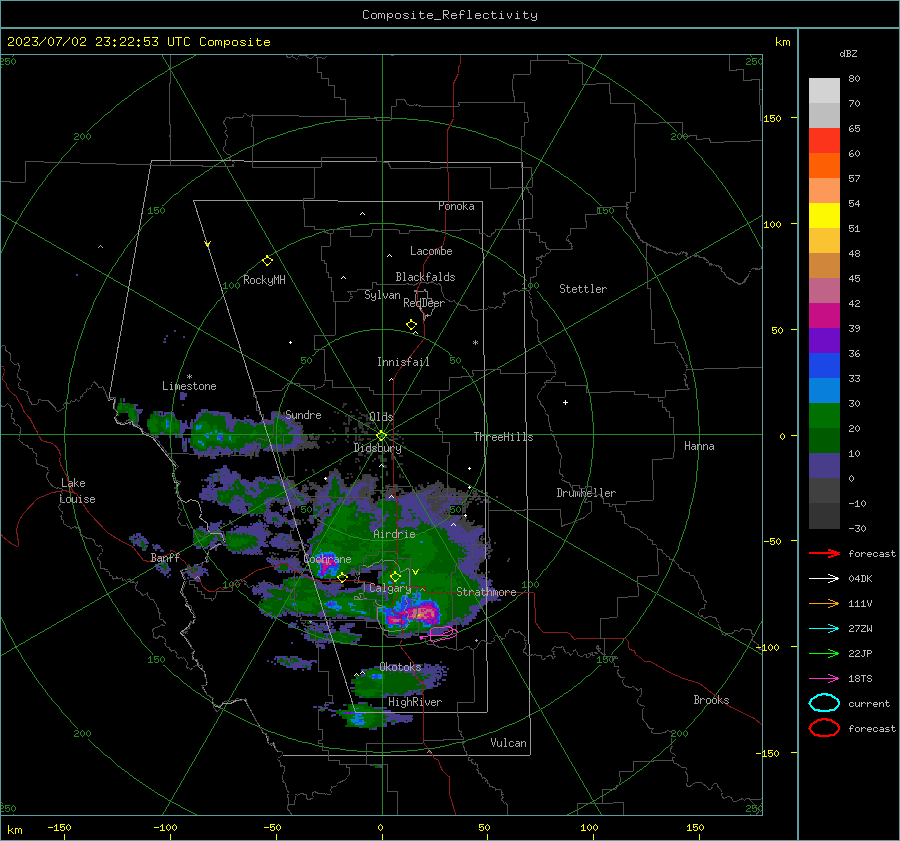Click the RockyMH label
The width and height of the screenshot is (900, 841).
[x=264, y=280]
